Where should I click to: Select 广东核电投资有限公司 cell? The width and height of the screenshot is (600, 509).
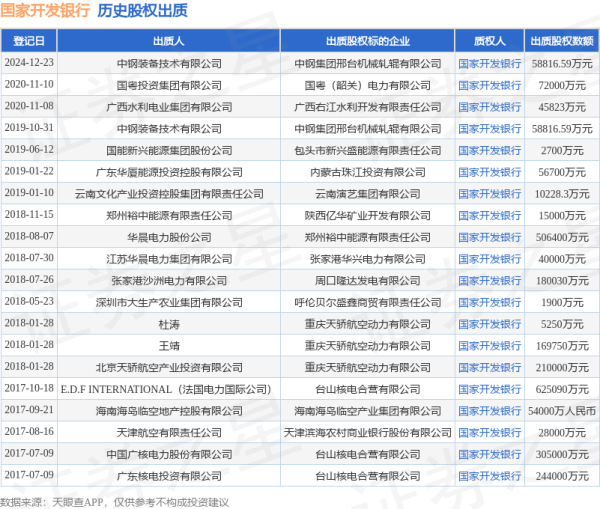pyautogui.click(x=169, y=476)
